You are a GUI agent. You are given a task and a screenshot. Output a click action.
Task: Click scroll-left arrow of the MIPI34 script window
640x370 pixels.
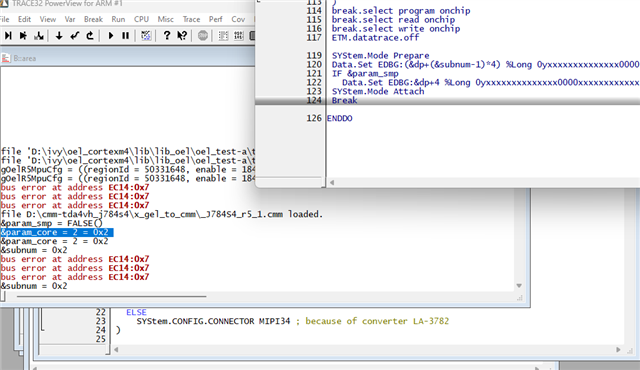116,350
